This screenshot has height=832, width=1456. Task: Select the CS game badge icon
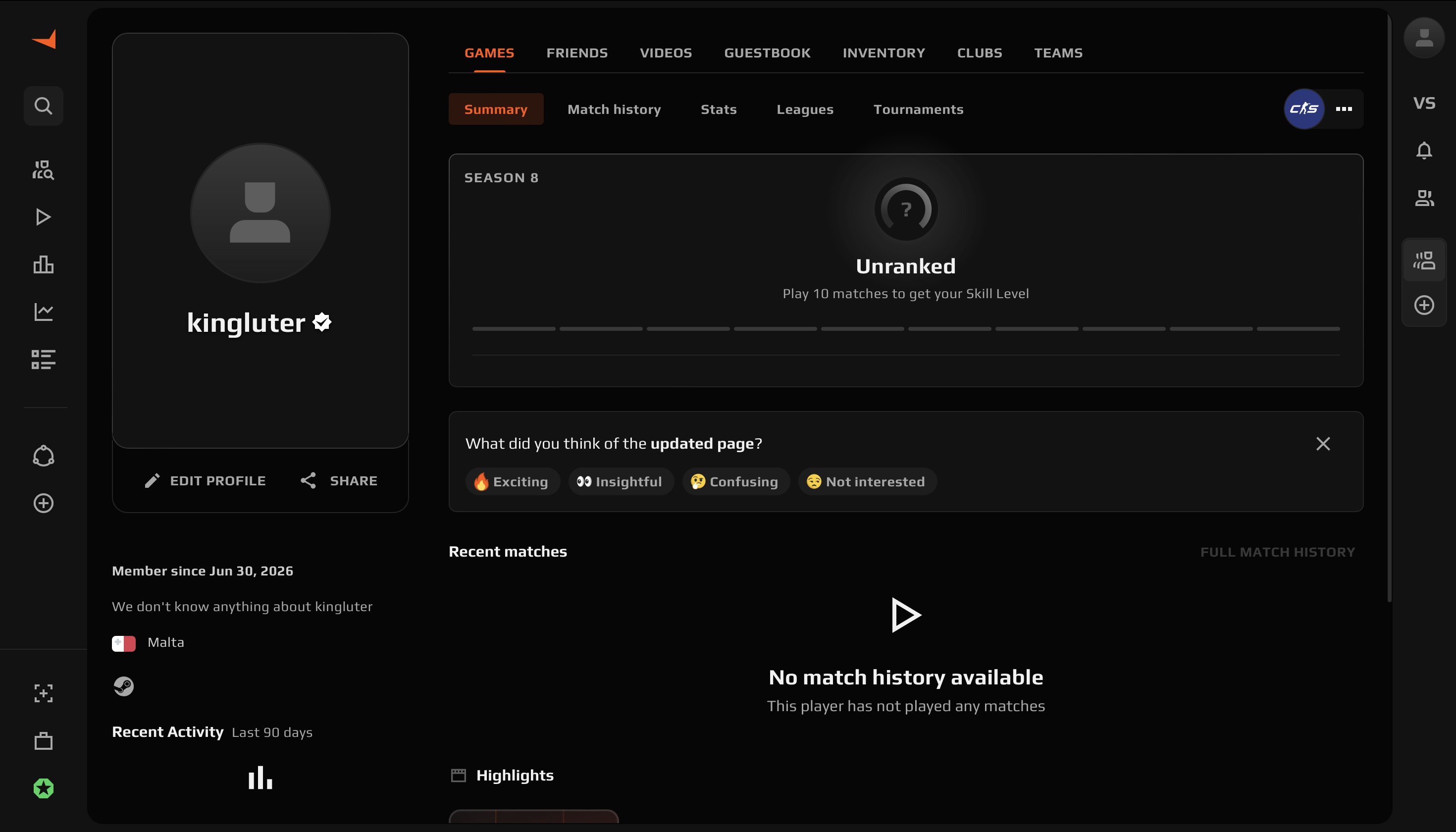pos(1304,108)
